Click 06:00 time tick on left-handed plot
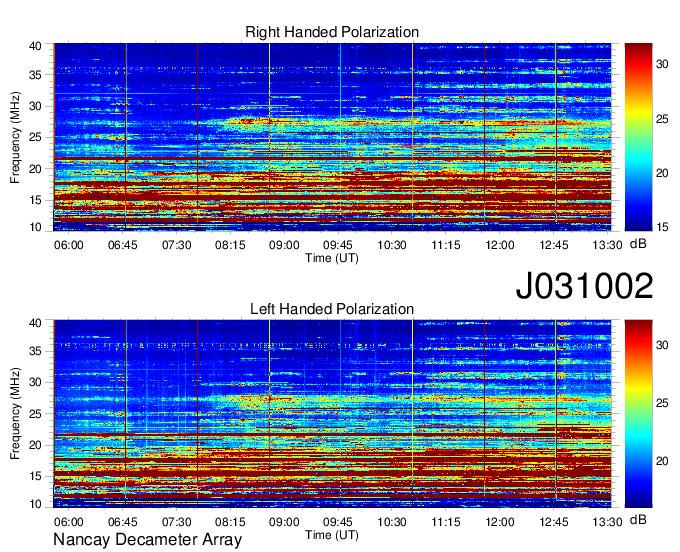Viewport: 680px width, 552px height. [x=69, y=522]
